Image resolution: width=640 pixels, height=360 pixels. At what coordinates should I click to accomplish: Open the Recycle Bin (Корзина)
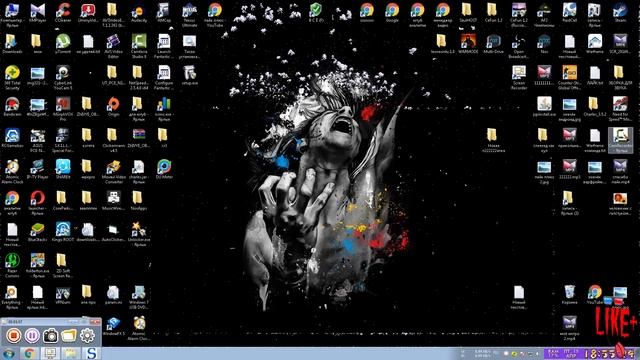[569, 295]
